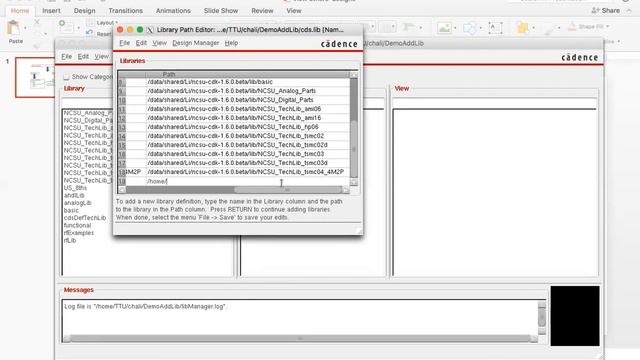Click the Shape Fill bucket icon
The image size is (640, 360).
[572, 27]
